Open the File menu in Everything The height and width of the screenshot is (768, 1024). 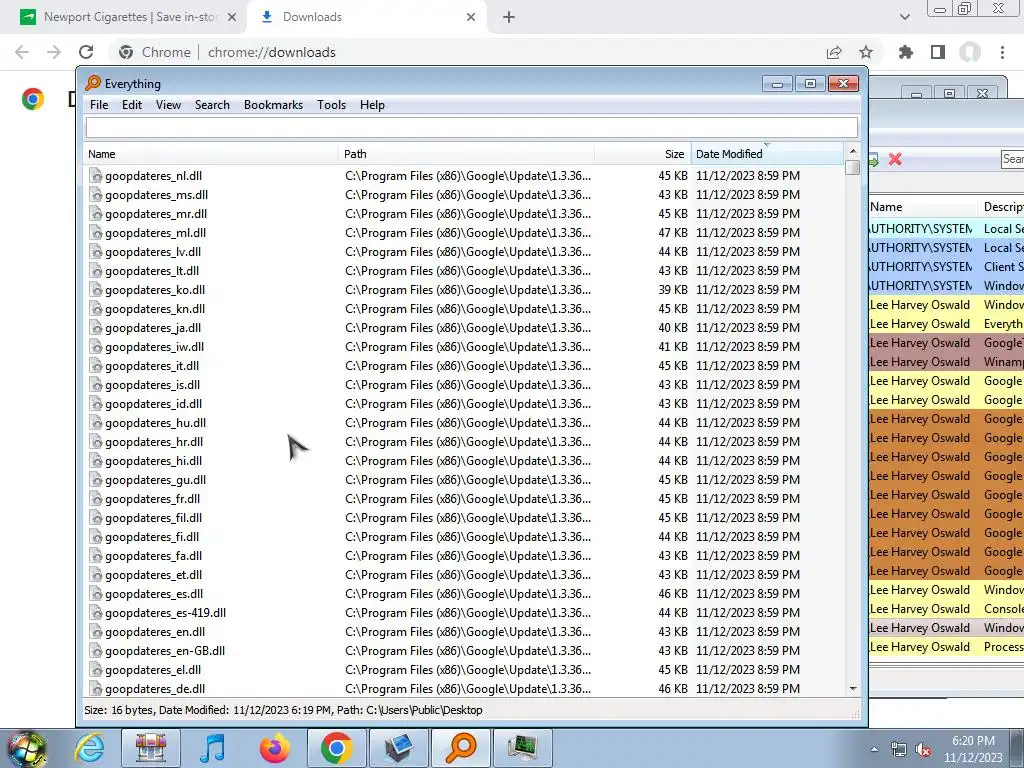(x=99, y=104)
